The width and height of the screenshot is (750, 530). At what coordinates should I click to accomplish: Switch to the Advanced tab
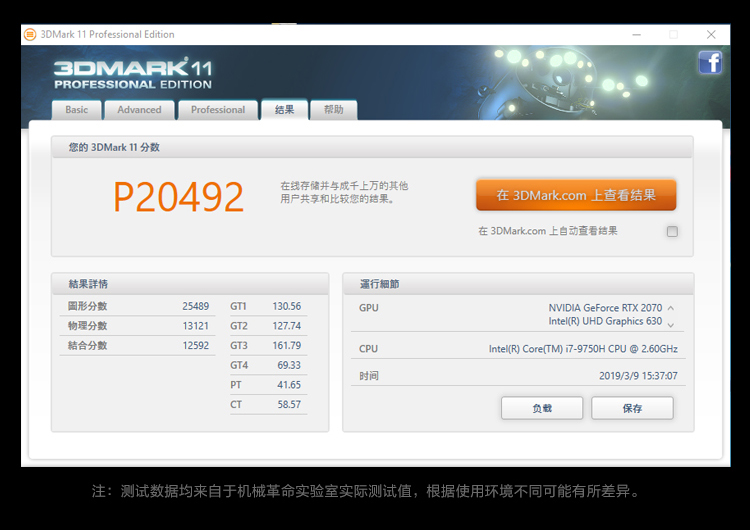point(139,110)
